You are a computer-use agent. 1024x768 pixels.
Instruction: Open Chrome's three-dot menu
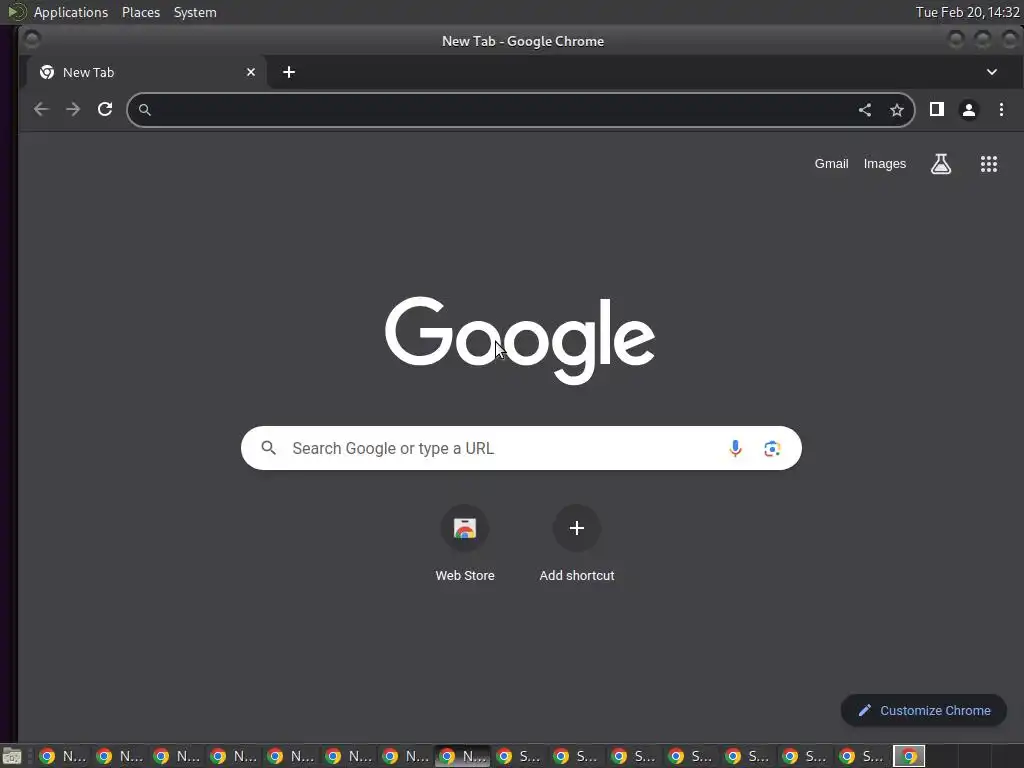click(1001, 109)
